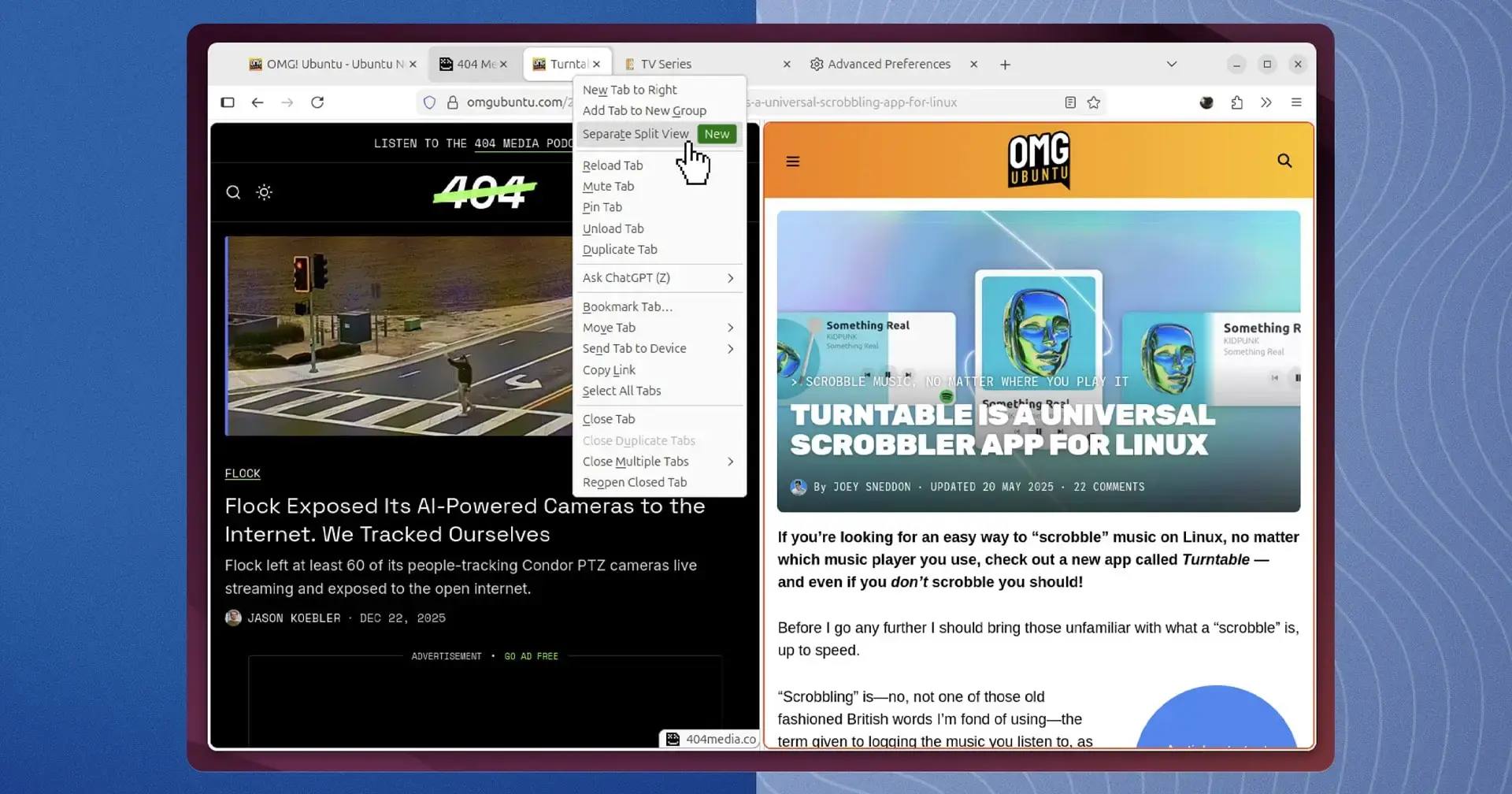This screenshot has width=1512, height=794.
Task: Open the extensions puzzle icon
Action: point(1236,102)
